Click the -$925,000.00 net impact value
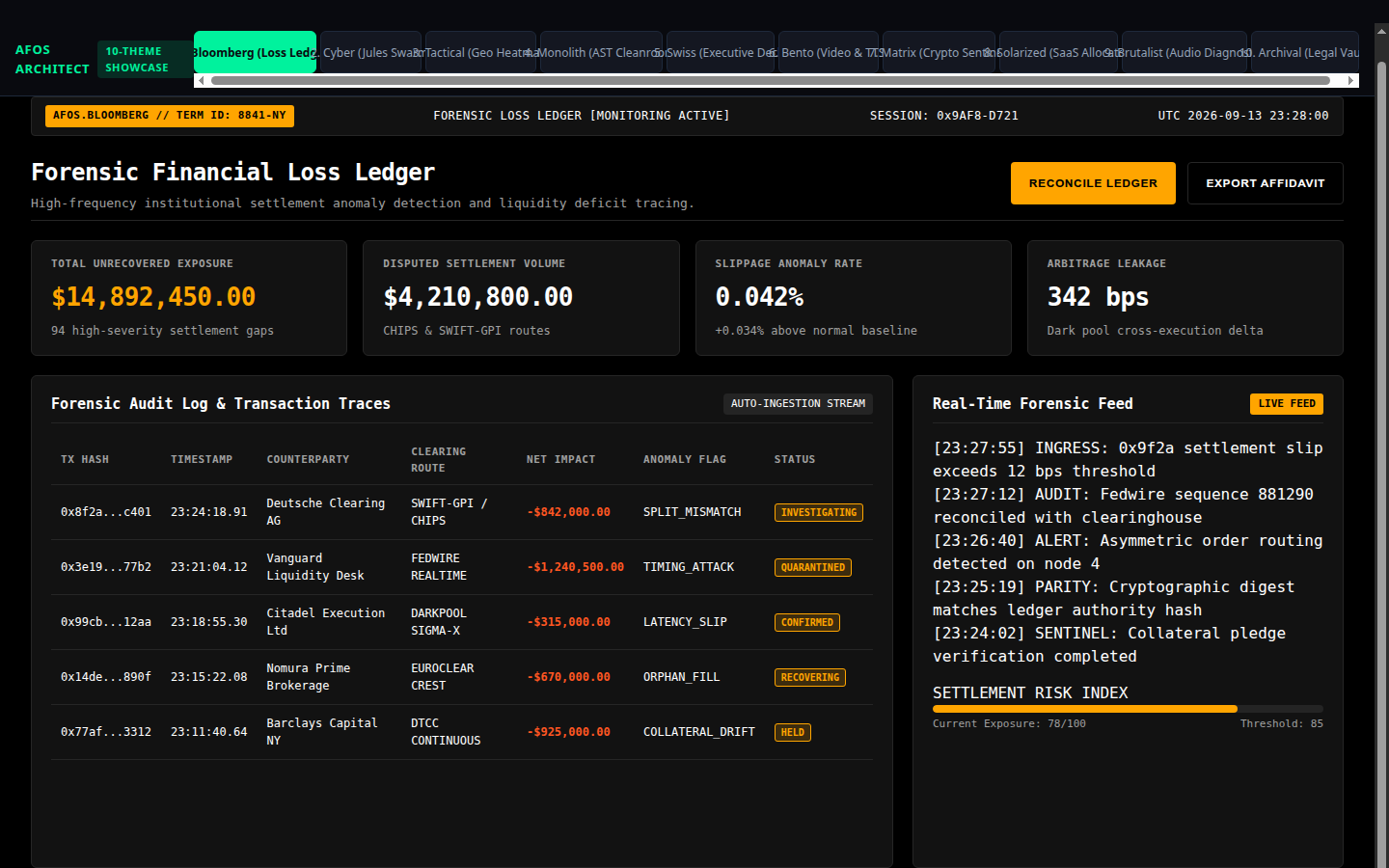Screen dimensions: 1389x868 pyautogui.click(x=568, y=732)
